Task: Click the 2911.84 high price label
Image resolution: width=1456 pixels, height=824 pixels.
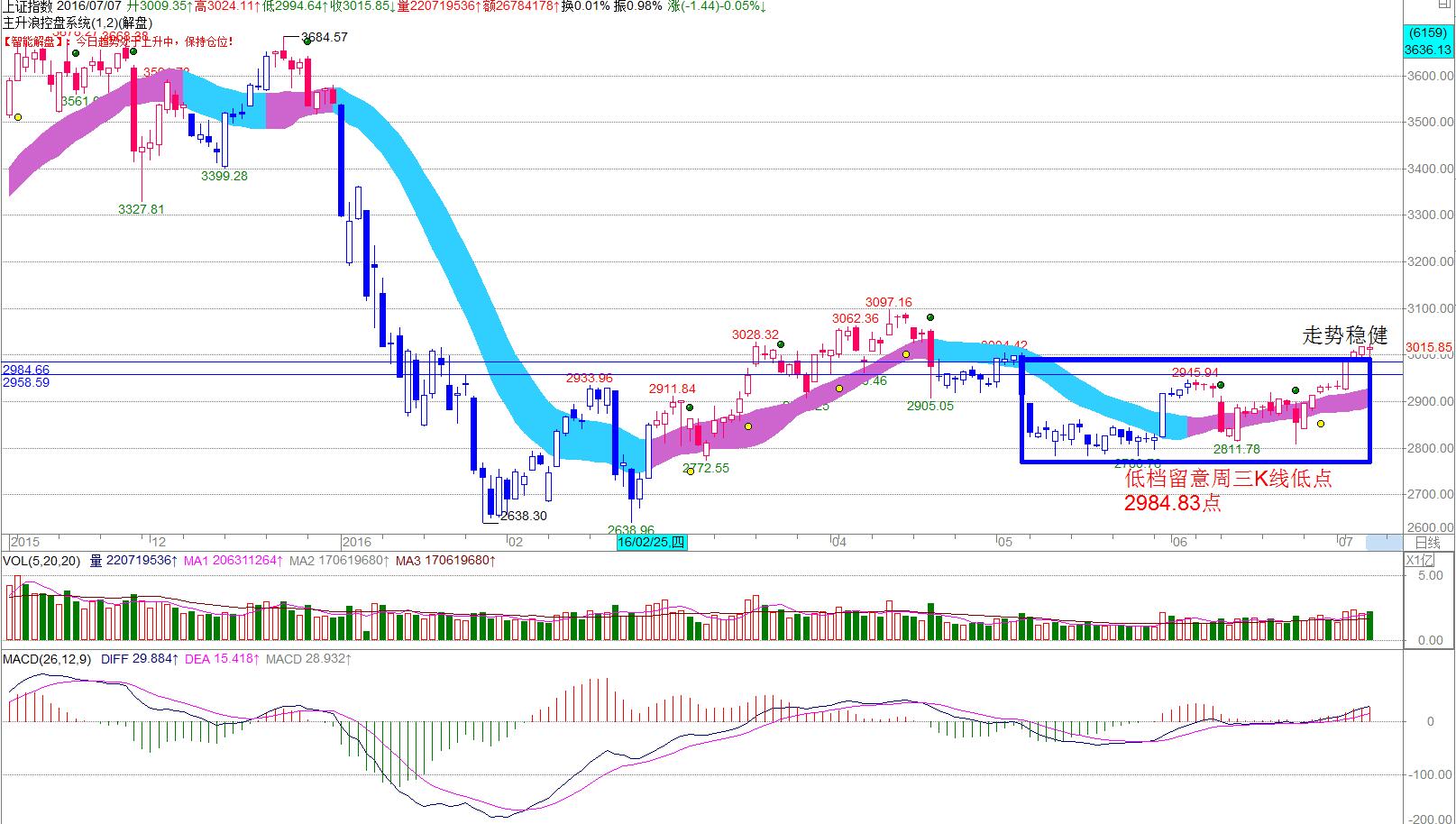Action: 673,389
